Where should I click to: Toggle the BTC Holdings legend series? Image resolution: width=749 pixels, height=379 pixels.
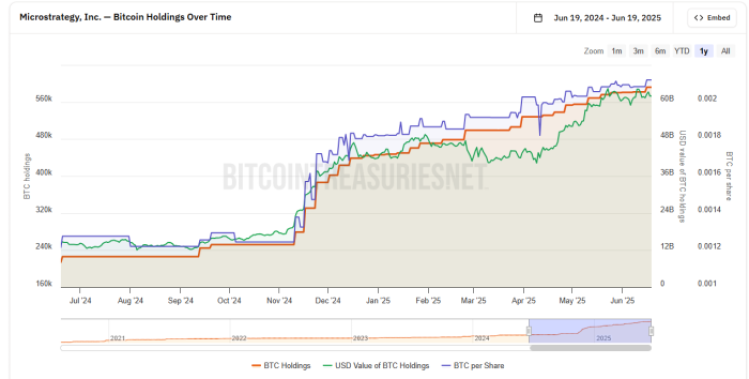[281, 366]
